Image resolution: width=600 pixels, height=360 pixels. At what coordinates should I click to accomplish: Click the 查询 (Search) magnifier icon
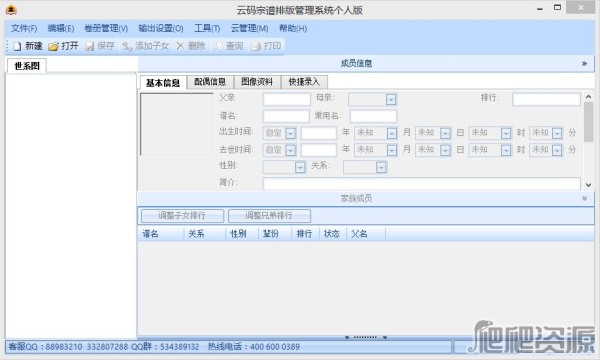coord(218,46)
